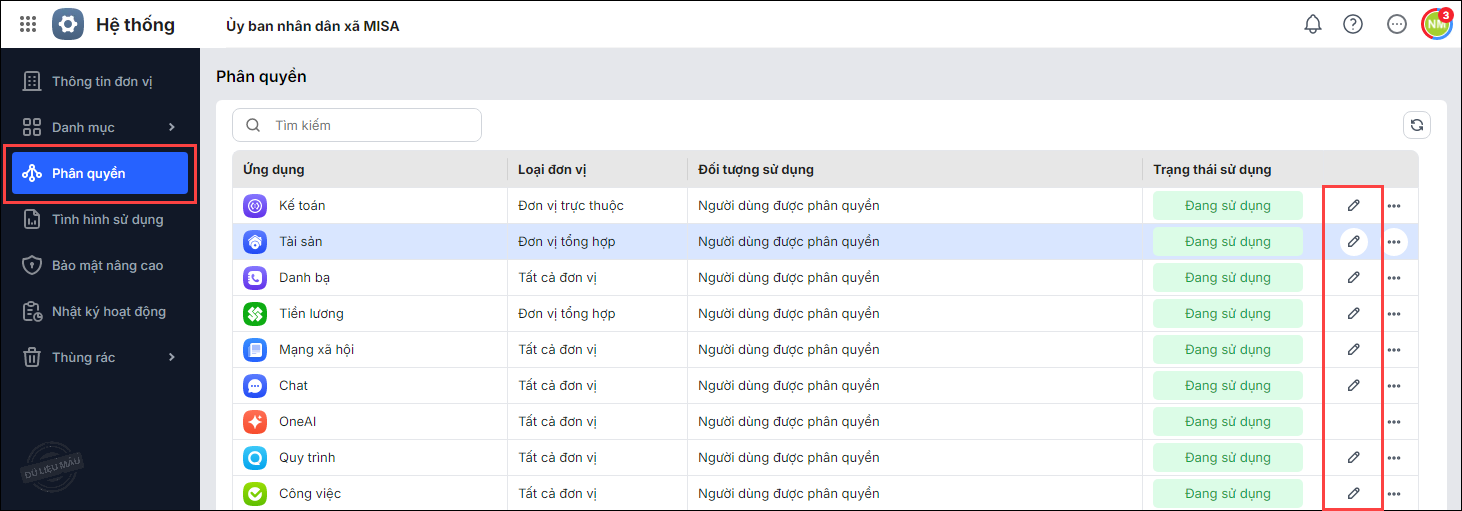Click Đang sử dụng status for Danh bạ
Image resolution: width=1462 pixels, height=511 pixels.
pos(1227,277)
